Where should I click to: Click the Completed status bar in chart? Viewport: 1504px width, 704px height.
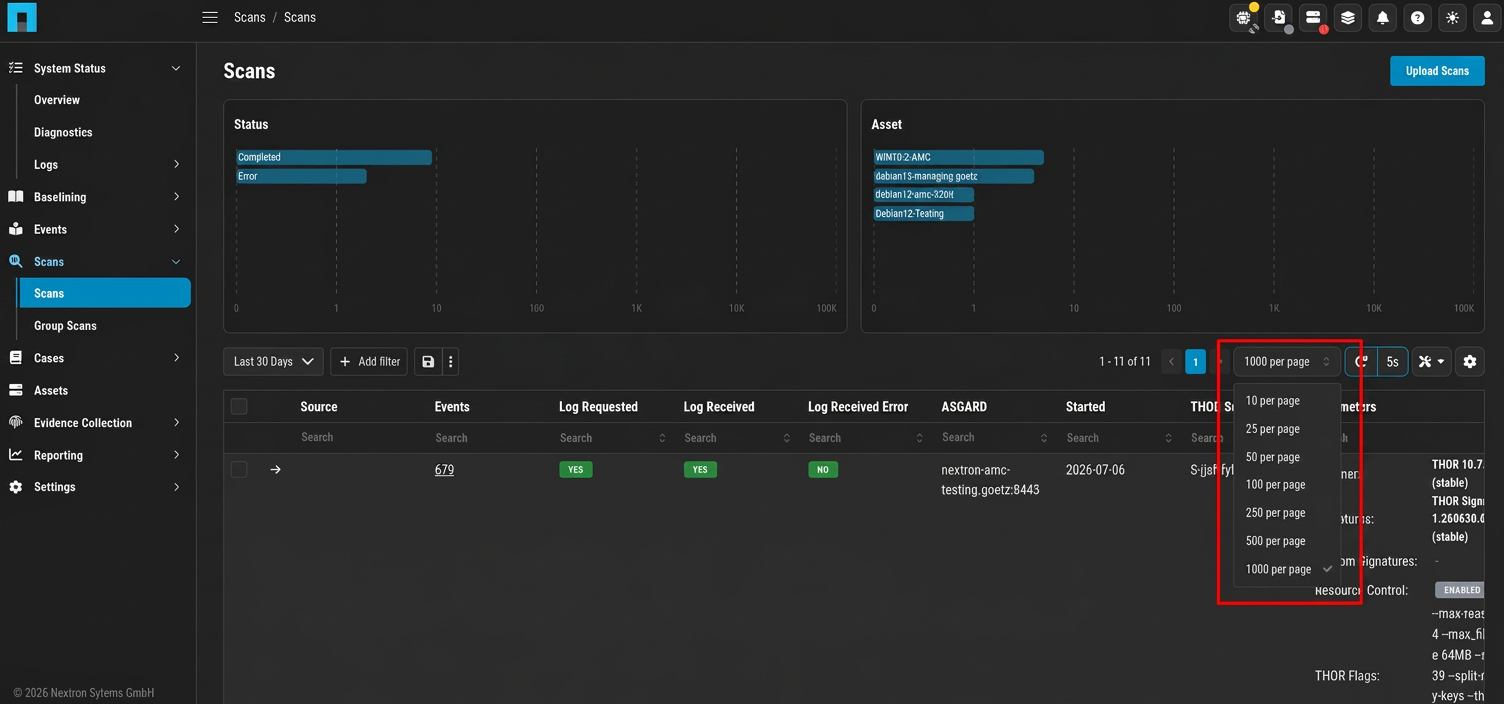pyautogui.click(x=334, y=157)
